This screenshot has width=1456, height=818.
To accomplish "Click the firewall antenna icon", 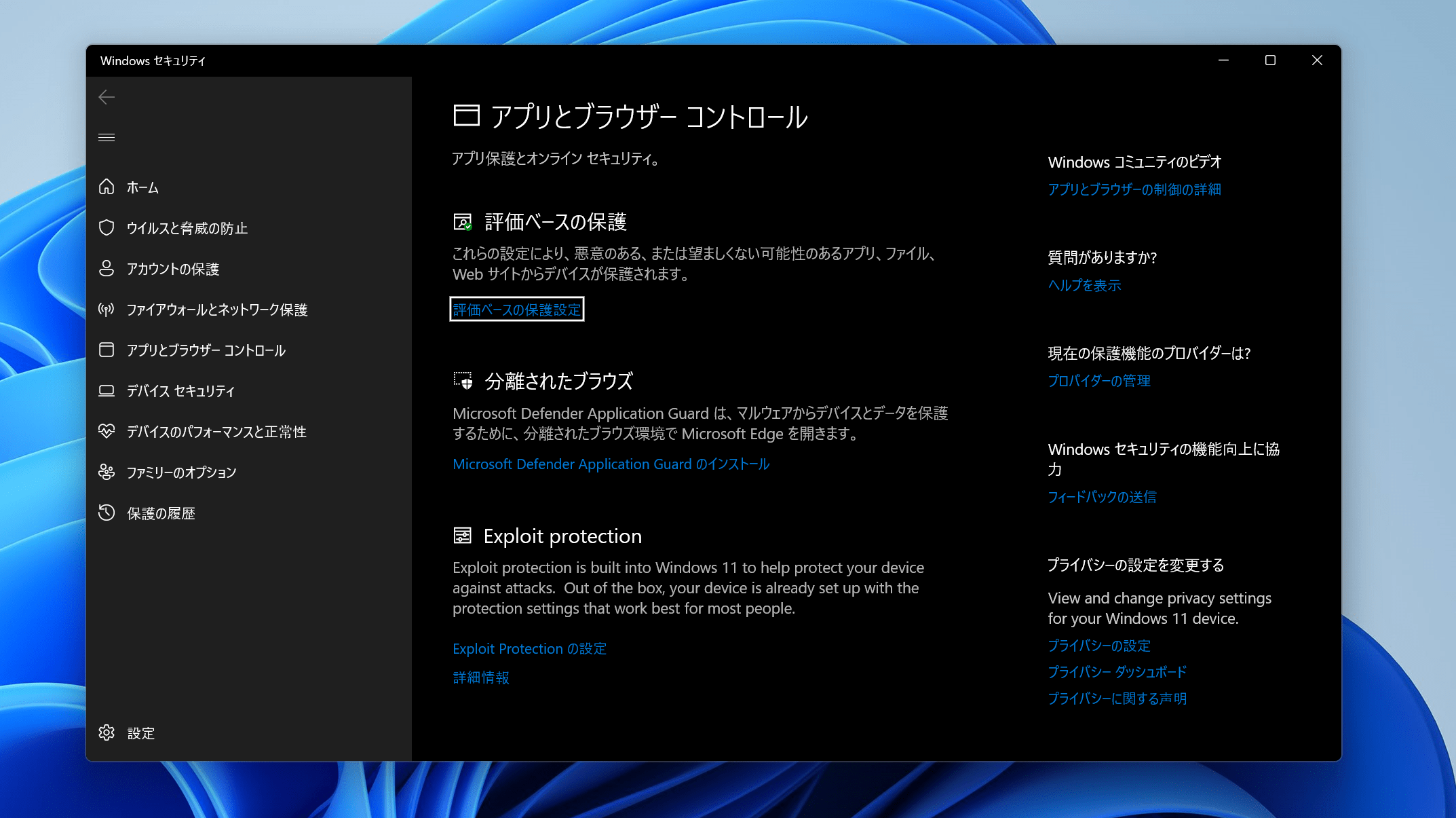I will [107, 310].
